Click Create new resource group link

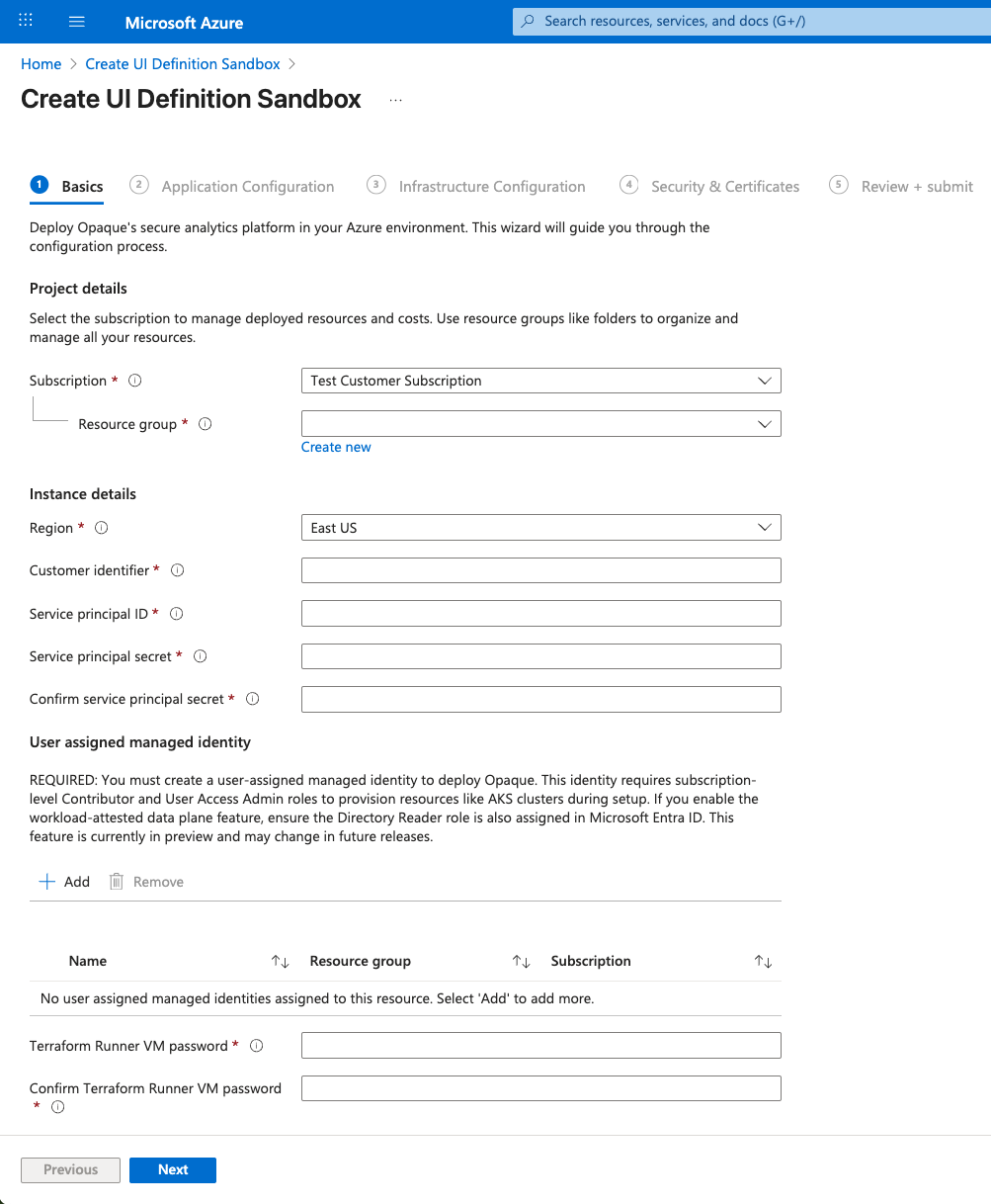(336, 447)
